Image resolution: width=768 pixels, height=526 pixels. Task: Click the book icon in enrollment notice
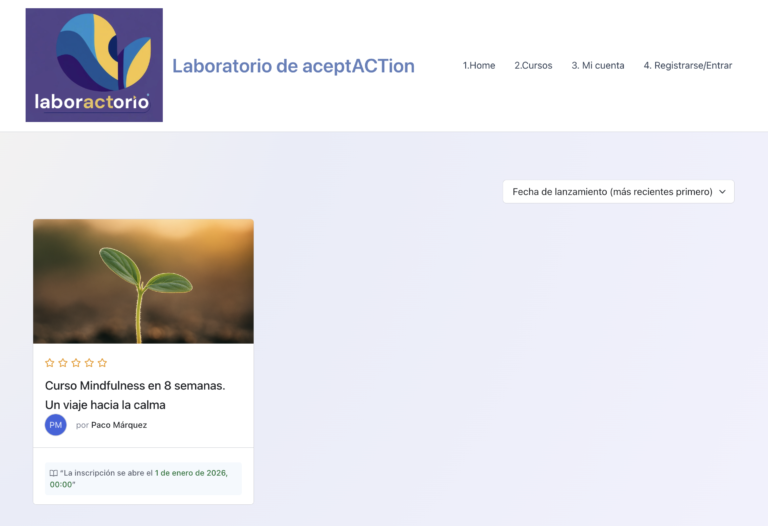point(54,473)
